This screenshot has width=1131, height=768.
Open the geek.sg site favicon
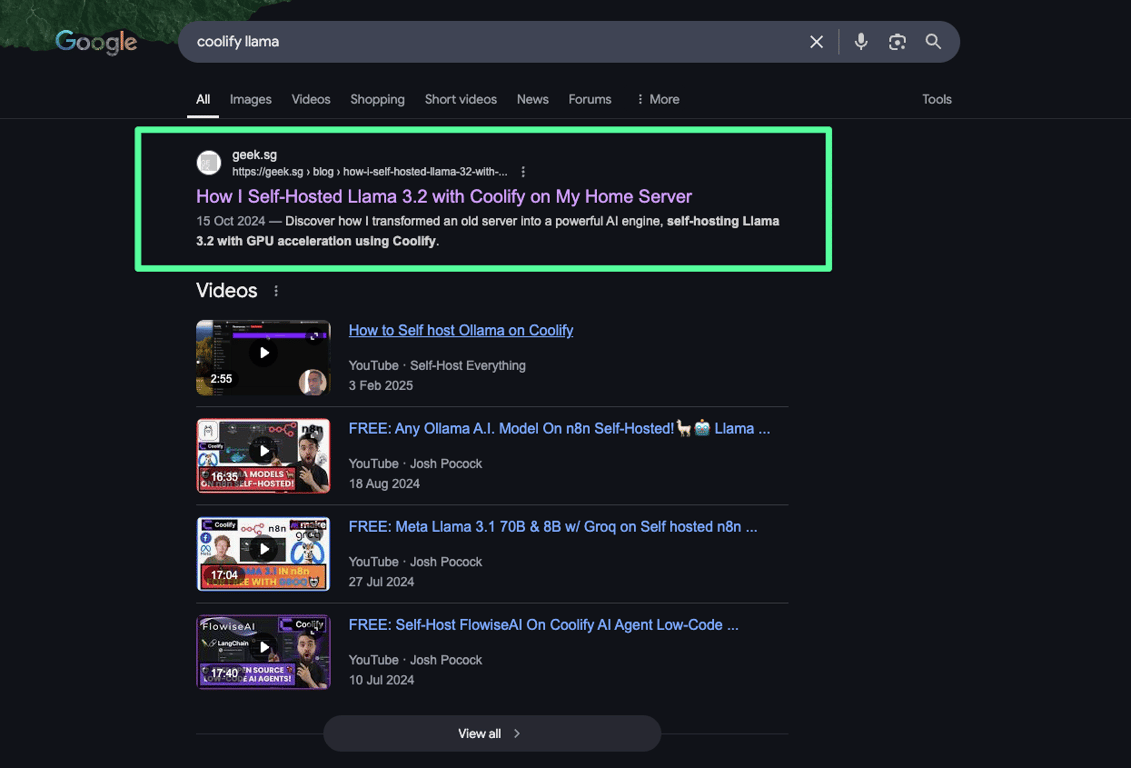coord(209,163)
